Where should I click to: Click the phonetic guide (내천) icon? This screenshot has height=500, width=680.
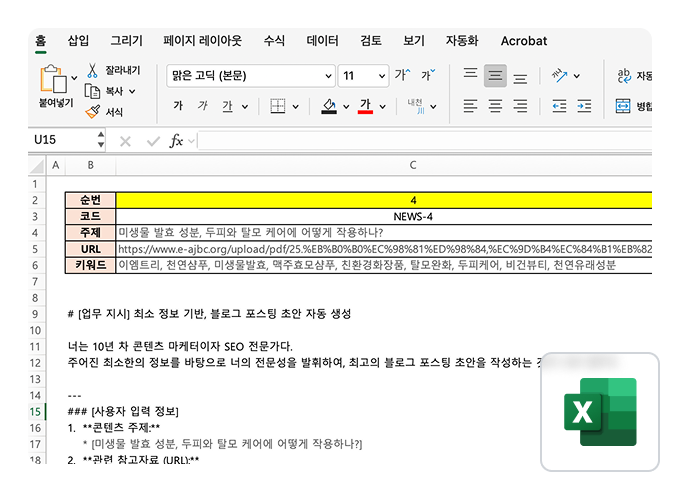click(x=415, y=106)
